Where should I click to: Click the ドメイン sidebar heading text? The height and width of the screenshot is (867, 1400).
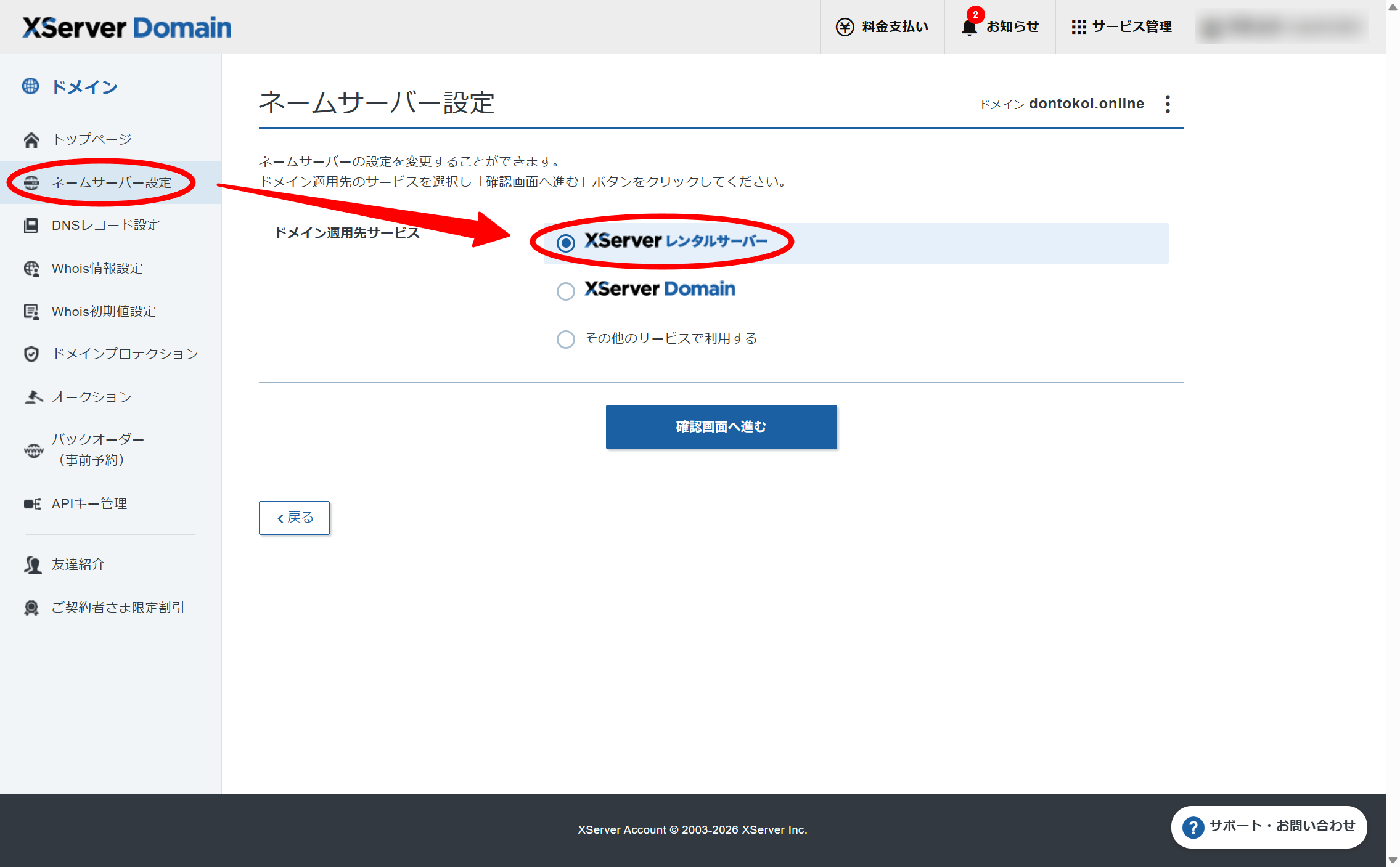84,87
